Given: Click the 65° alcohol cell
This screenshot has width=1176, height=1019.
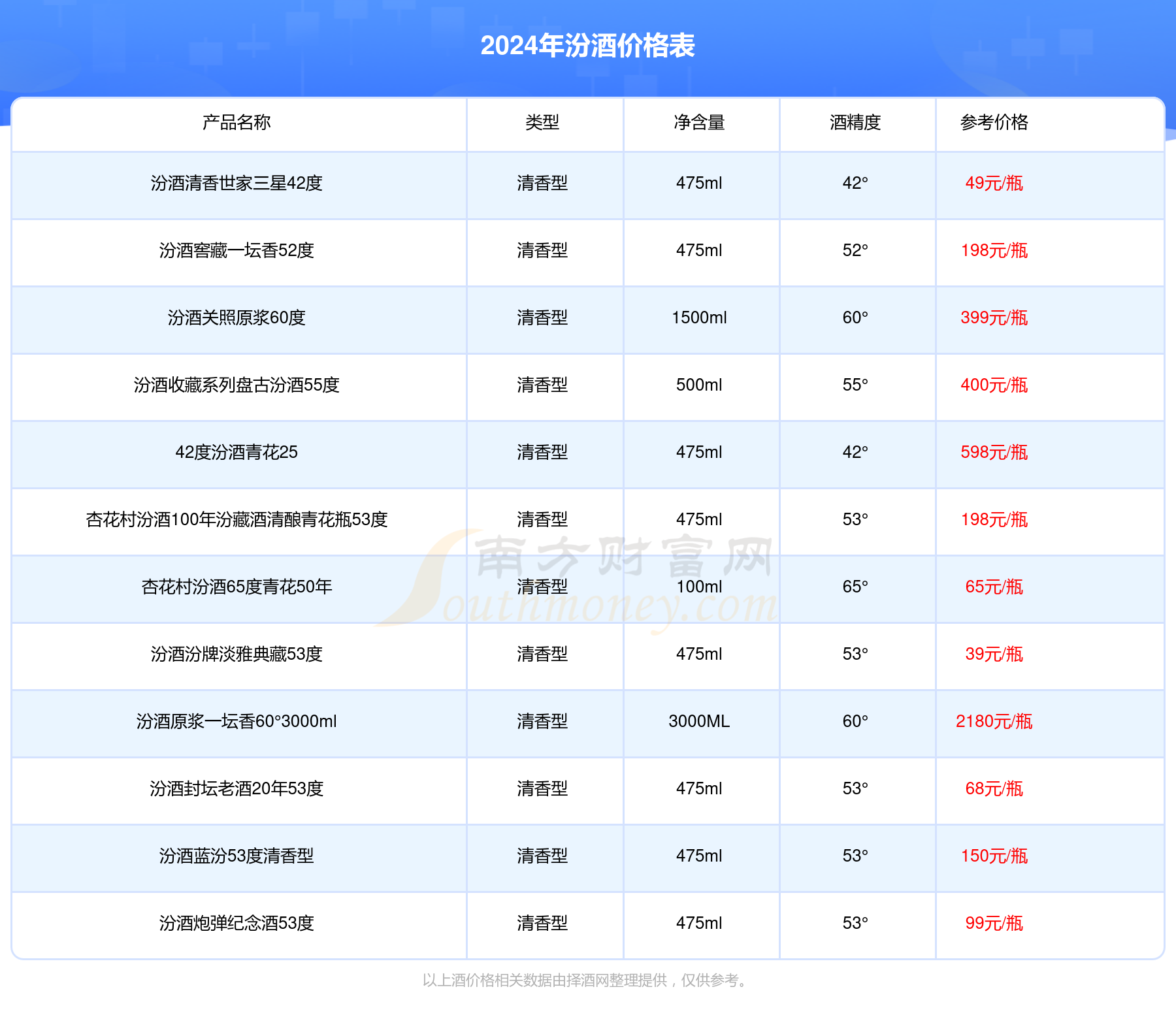Looking at the screenshot, I should pyautogui.click(x=855, y=587).
